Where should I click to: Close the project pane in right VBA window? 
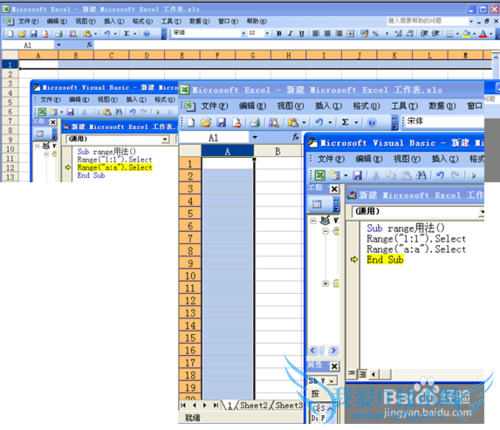click(x=334, y=189)
